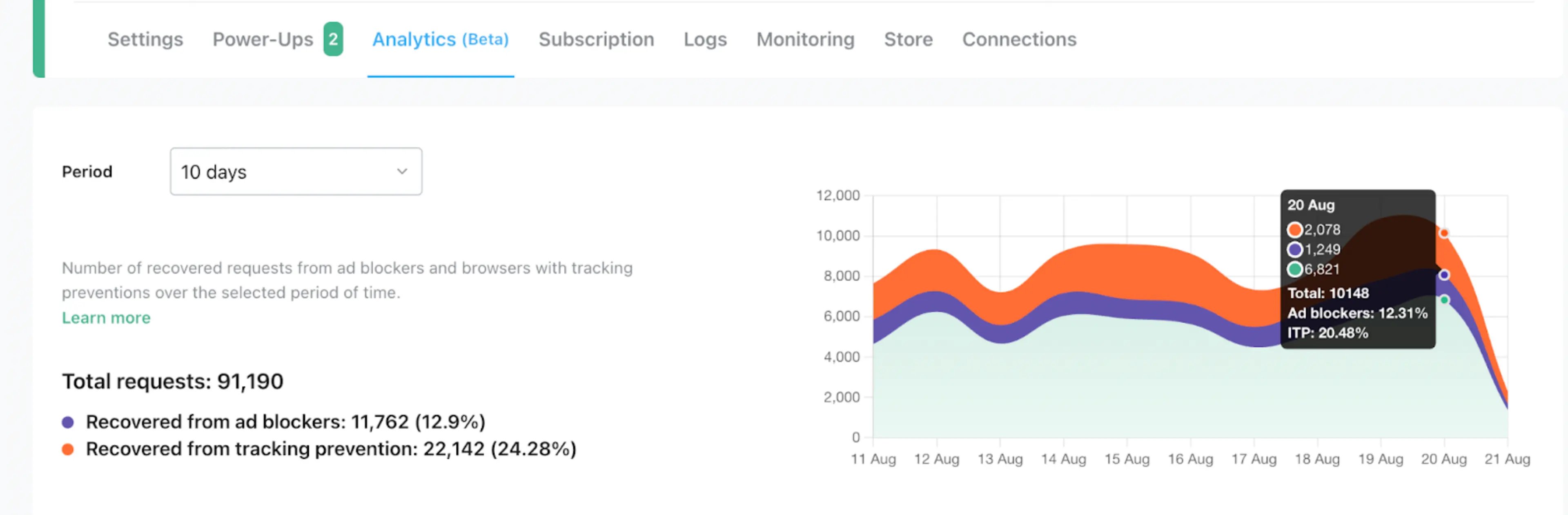This screenshot has width=1568, height=515.
Task: Click the Period dropdown chevron arrow
Action: [402, 172]
